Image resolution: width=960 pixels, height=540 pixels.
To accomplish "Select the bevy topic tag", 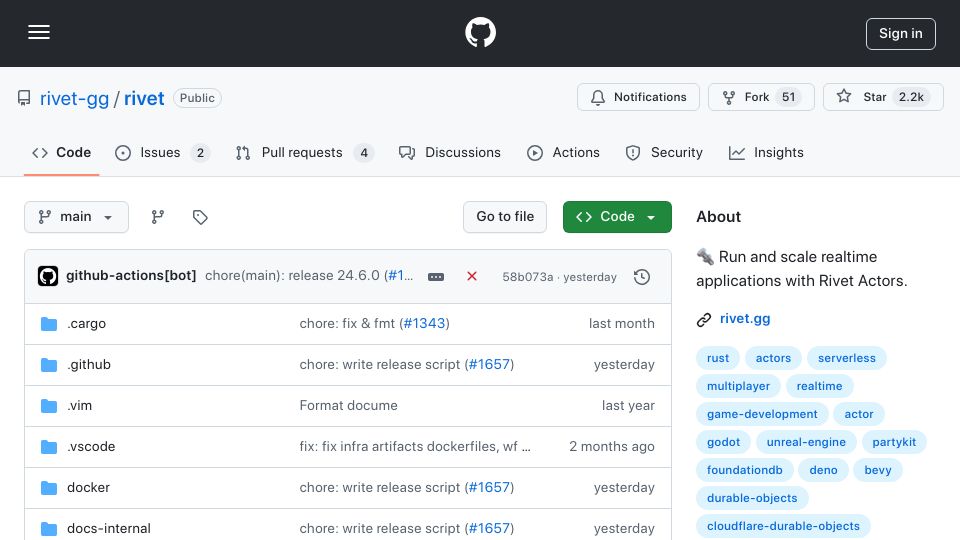I will (878, 471).
